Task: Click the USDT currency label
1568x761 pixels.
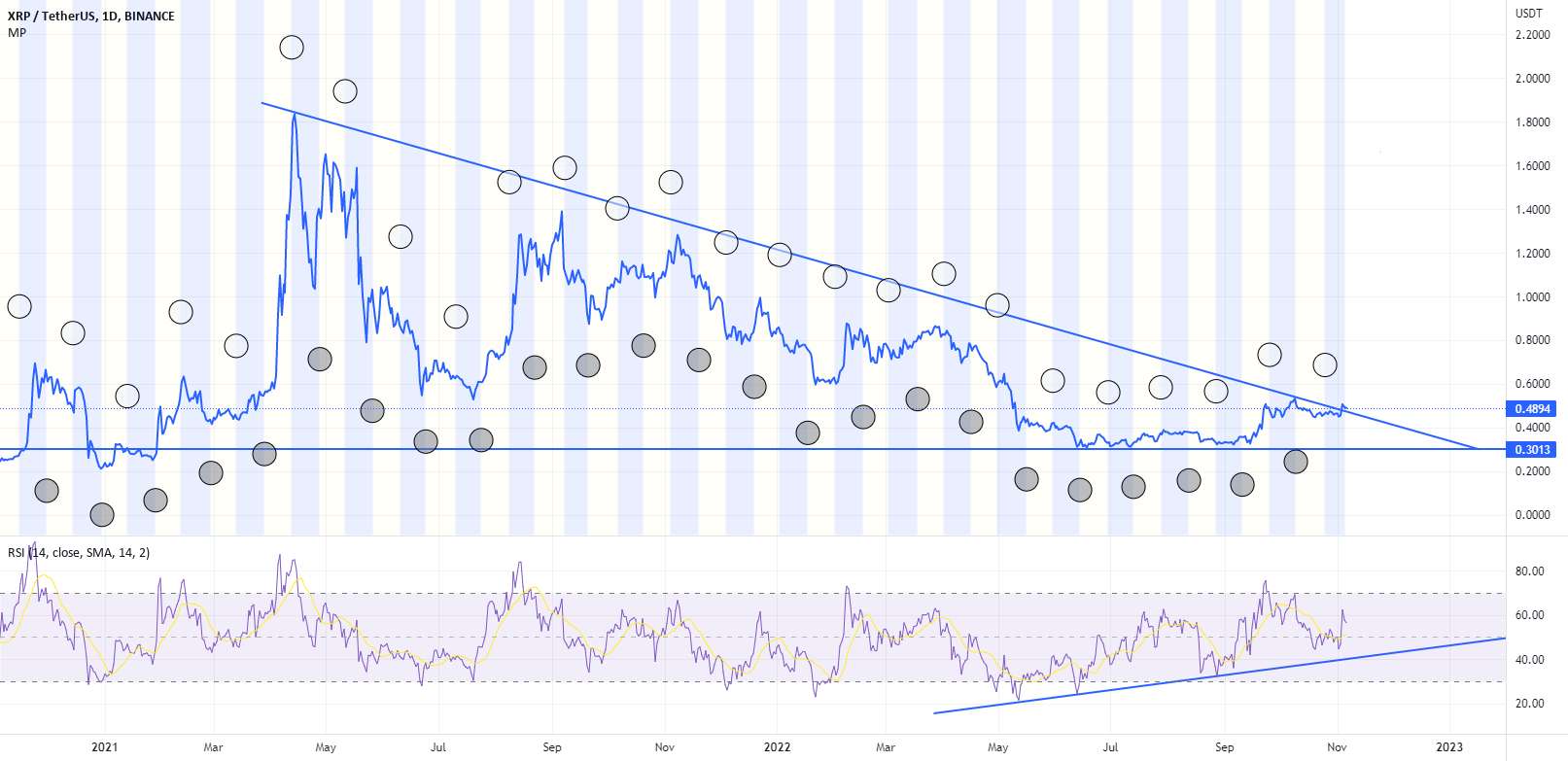Action: (x=1529, y=14)
